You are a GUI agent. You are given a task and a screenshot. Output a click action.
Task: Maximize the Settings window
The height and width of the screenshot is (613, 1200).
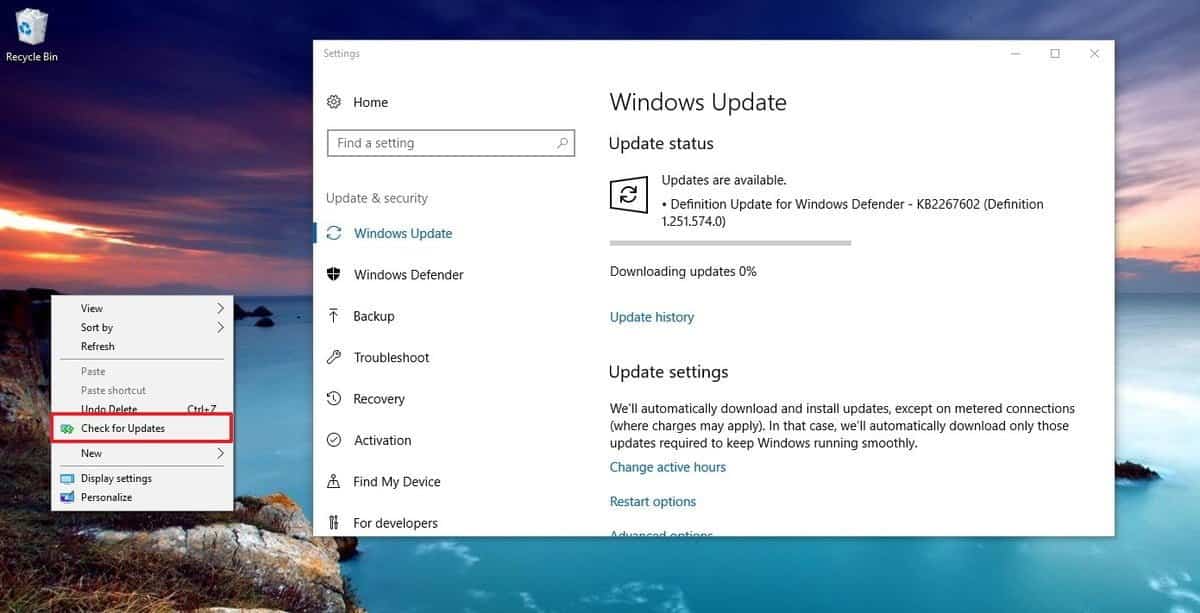pos(1055,54)
